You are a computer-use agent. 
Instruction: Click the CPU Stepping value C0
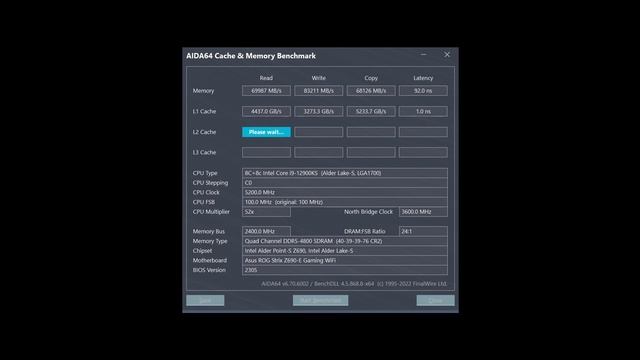[x=345, y=183]
